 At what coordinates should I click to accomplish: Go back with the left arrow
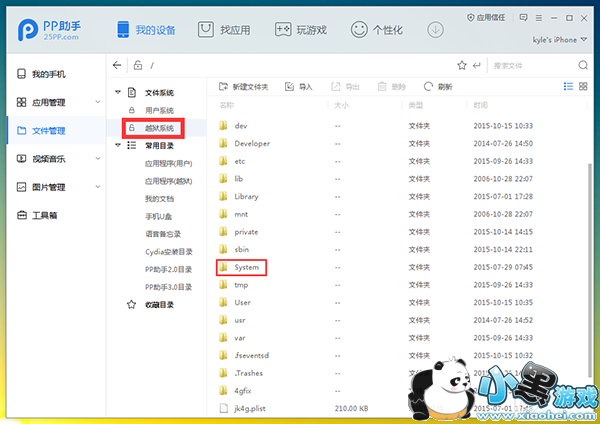click(117, 65)
